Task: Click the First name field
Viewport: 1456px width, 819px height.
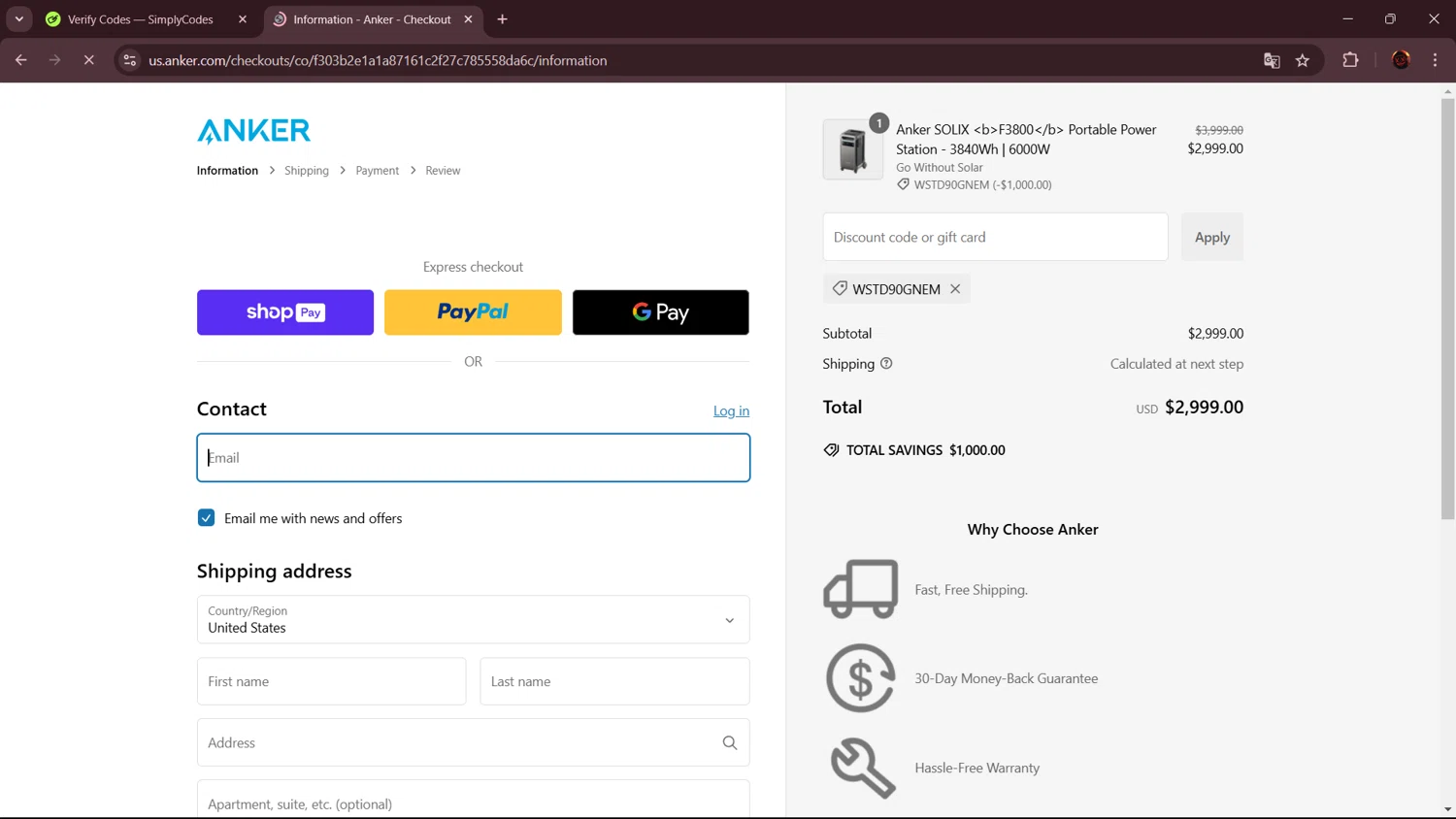Action: (331, 681)
